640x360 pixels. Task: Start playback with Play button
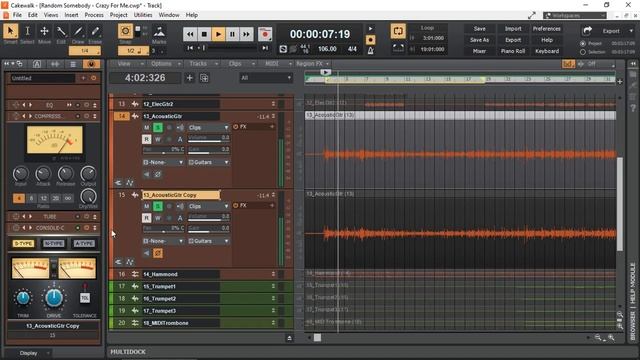pyautogui.click(x=218, y=34)
